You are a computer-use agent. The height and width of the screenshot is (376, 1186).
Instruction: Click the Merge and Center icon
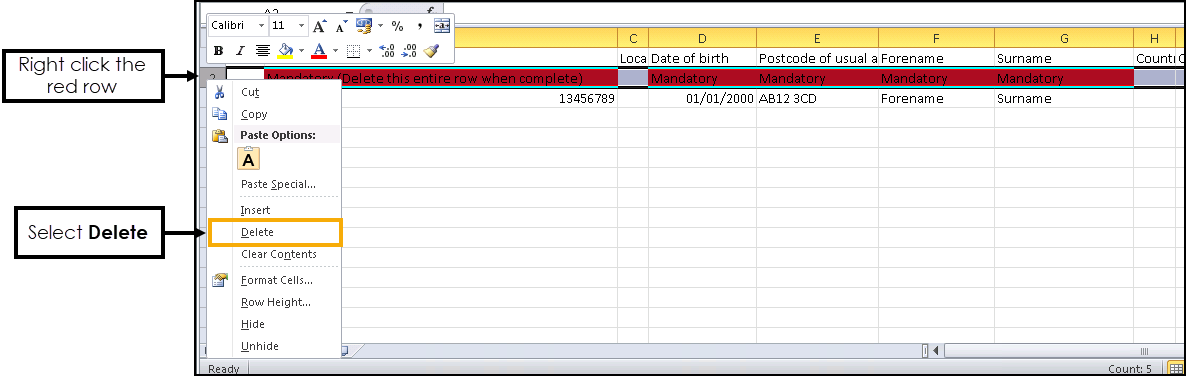pos(442,26)
